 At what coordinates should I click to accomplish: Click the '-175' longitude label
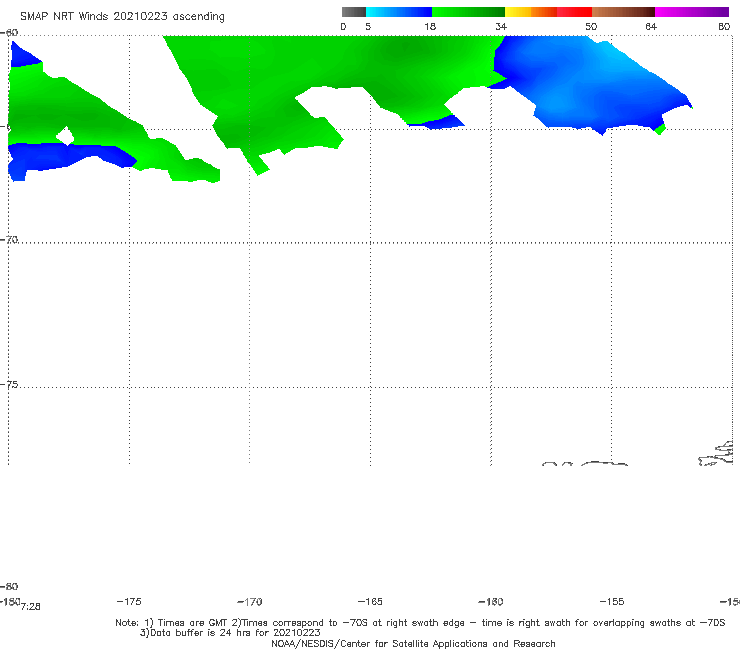[x=129, y=601]
